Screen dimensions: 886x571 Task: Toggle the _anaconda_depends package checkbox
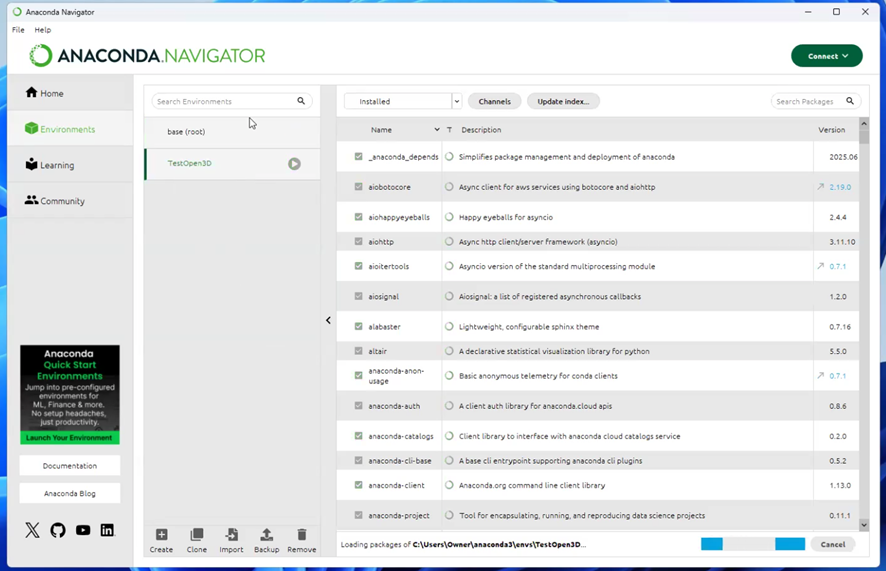(358, 156)
